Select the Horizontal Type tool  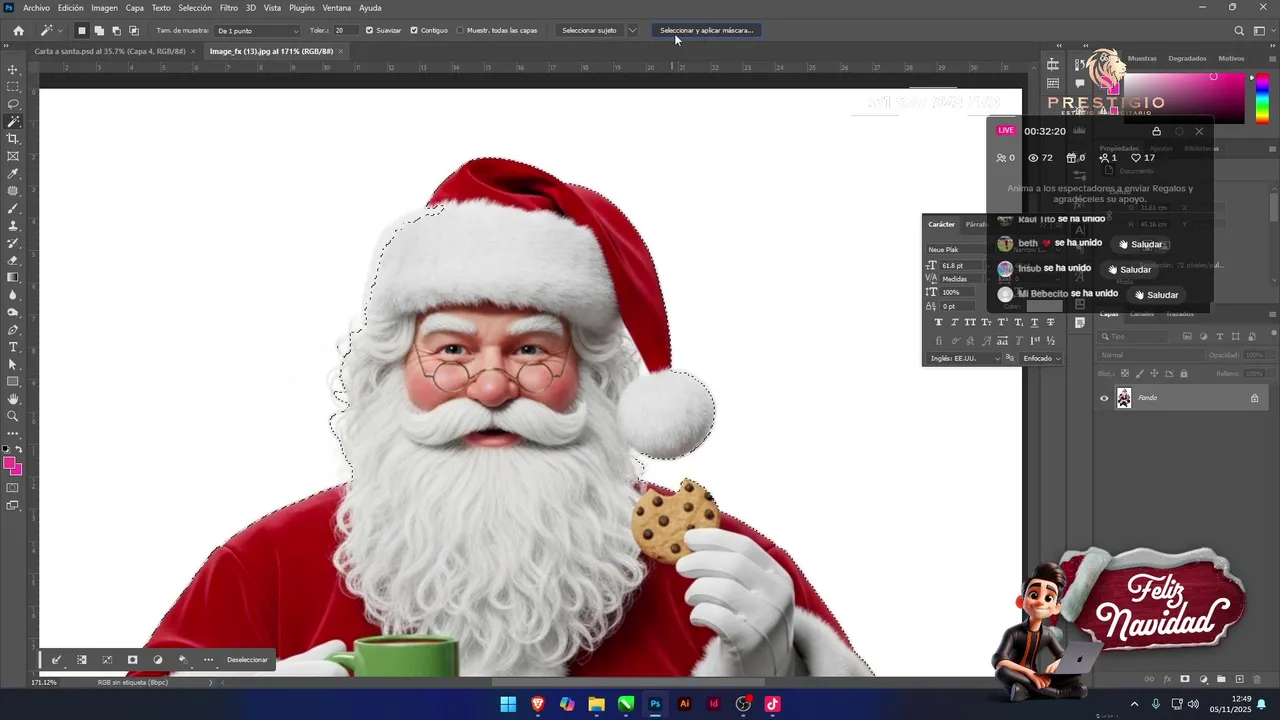(13, 347)
